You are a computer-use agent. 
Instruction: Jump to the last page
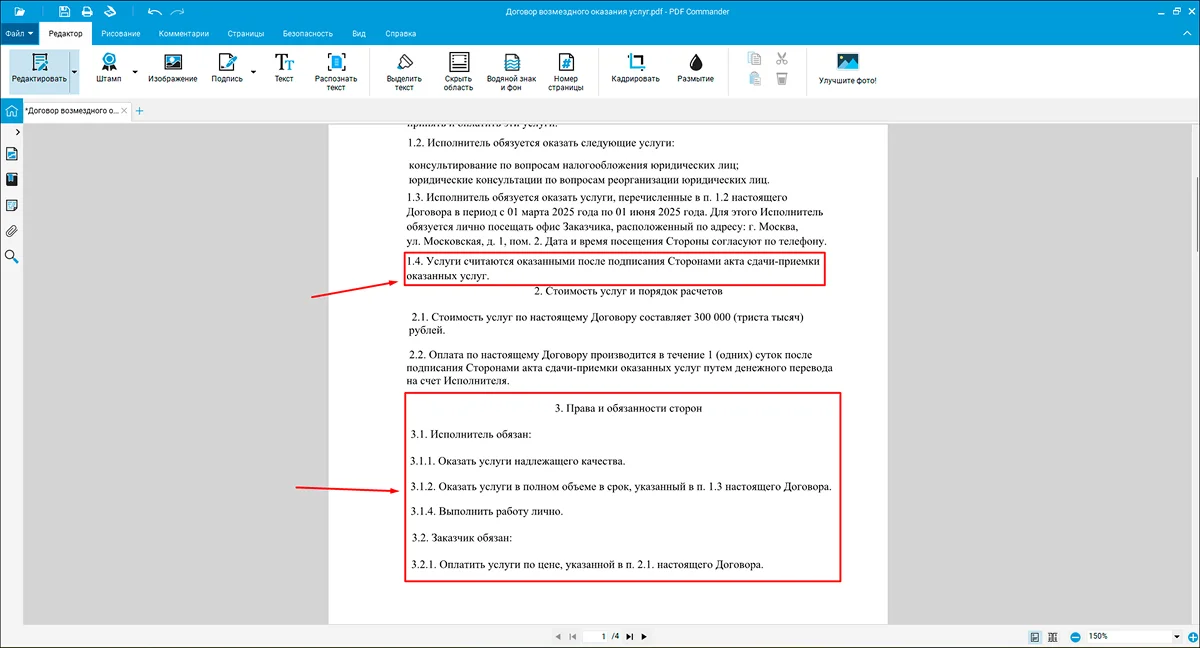point(630,636)
